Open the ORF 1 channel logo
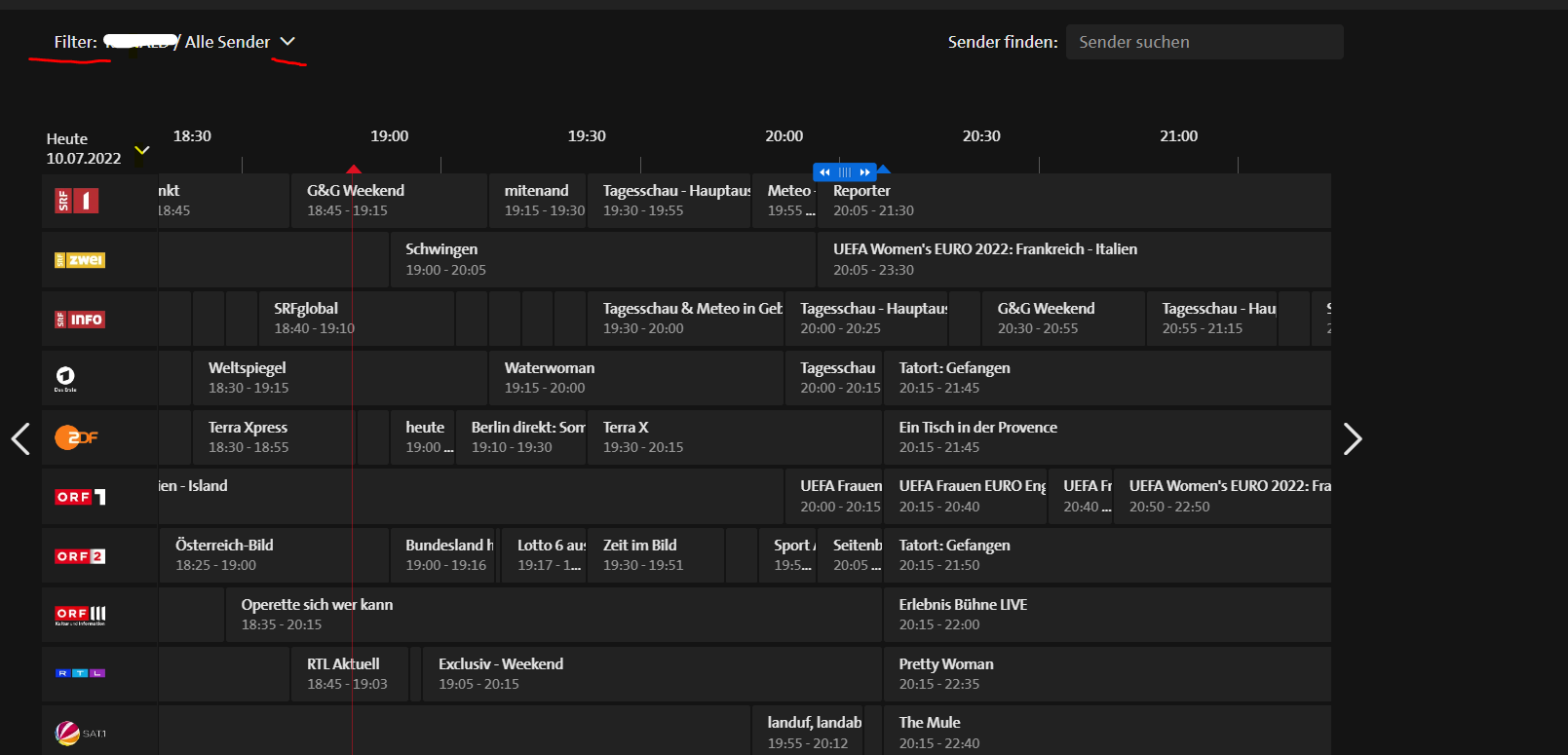 [80, 497]
